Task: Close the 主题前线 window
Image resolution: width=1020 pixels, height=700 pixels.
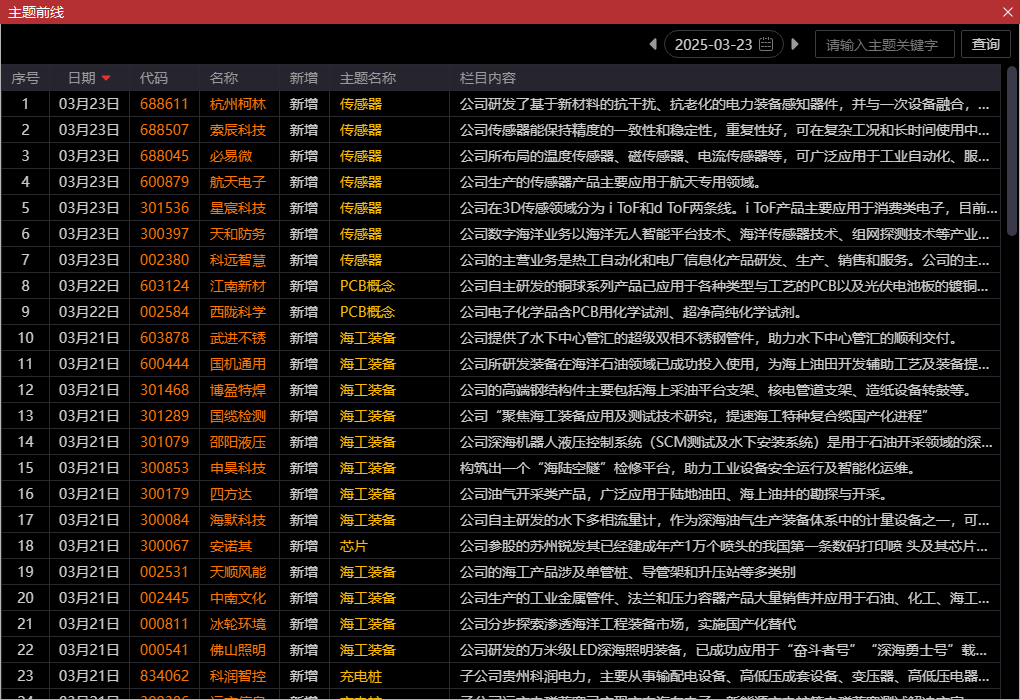Action: (x=1008, y=12)
